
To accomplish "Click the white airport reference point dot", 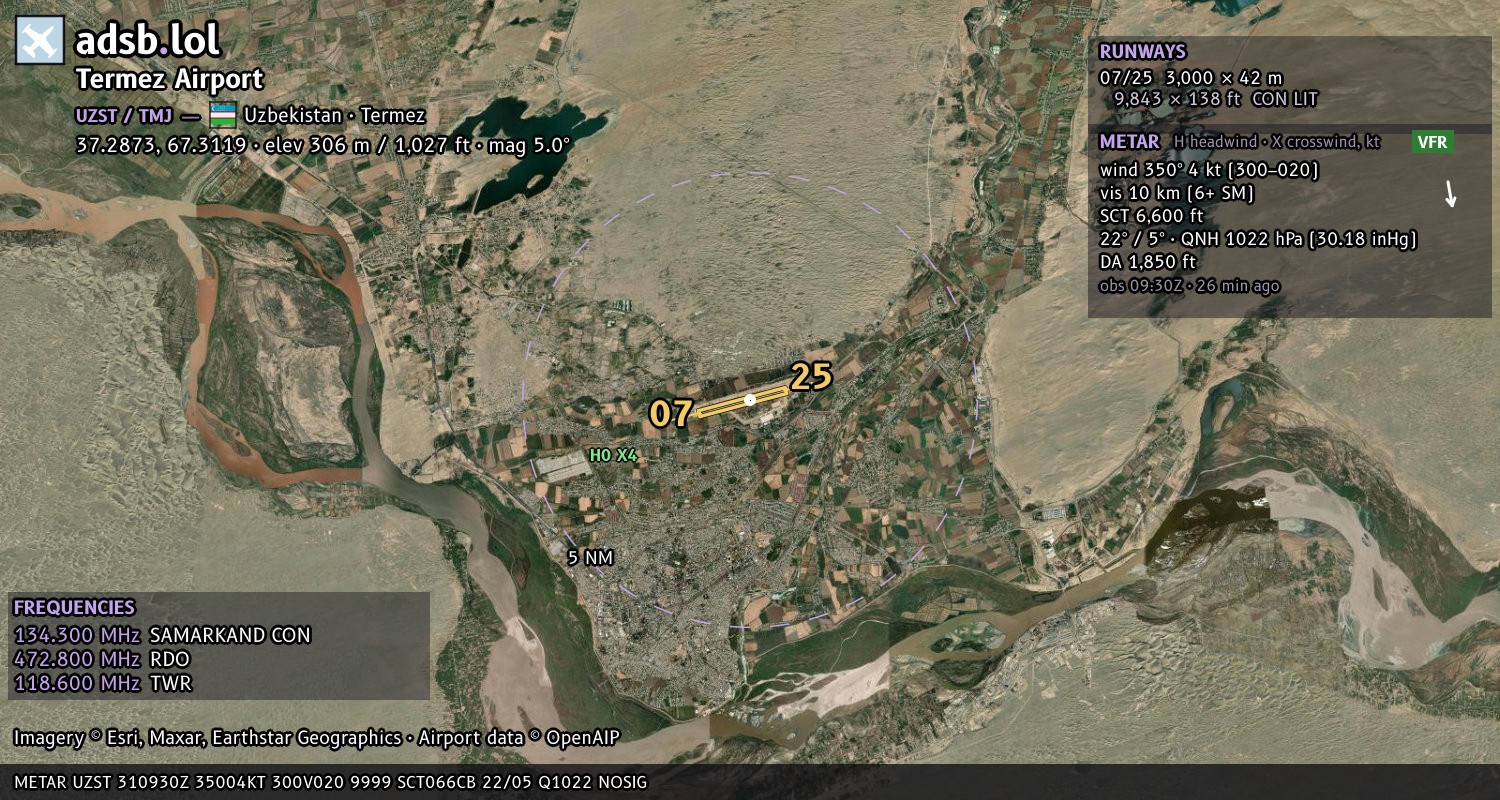I will pyautogui.click(x=750, y=400).
